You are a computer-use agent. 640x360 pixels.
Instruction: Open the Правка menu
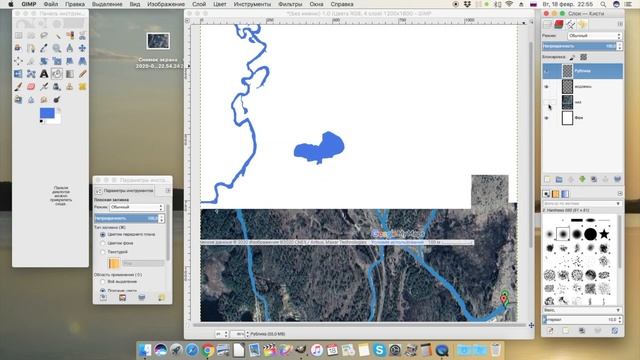75,4
